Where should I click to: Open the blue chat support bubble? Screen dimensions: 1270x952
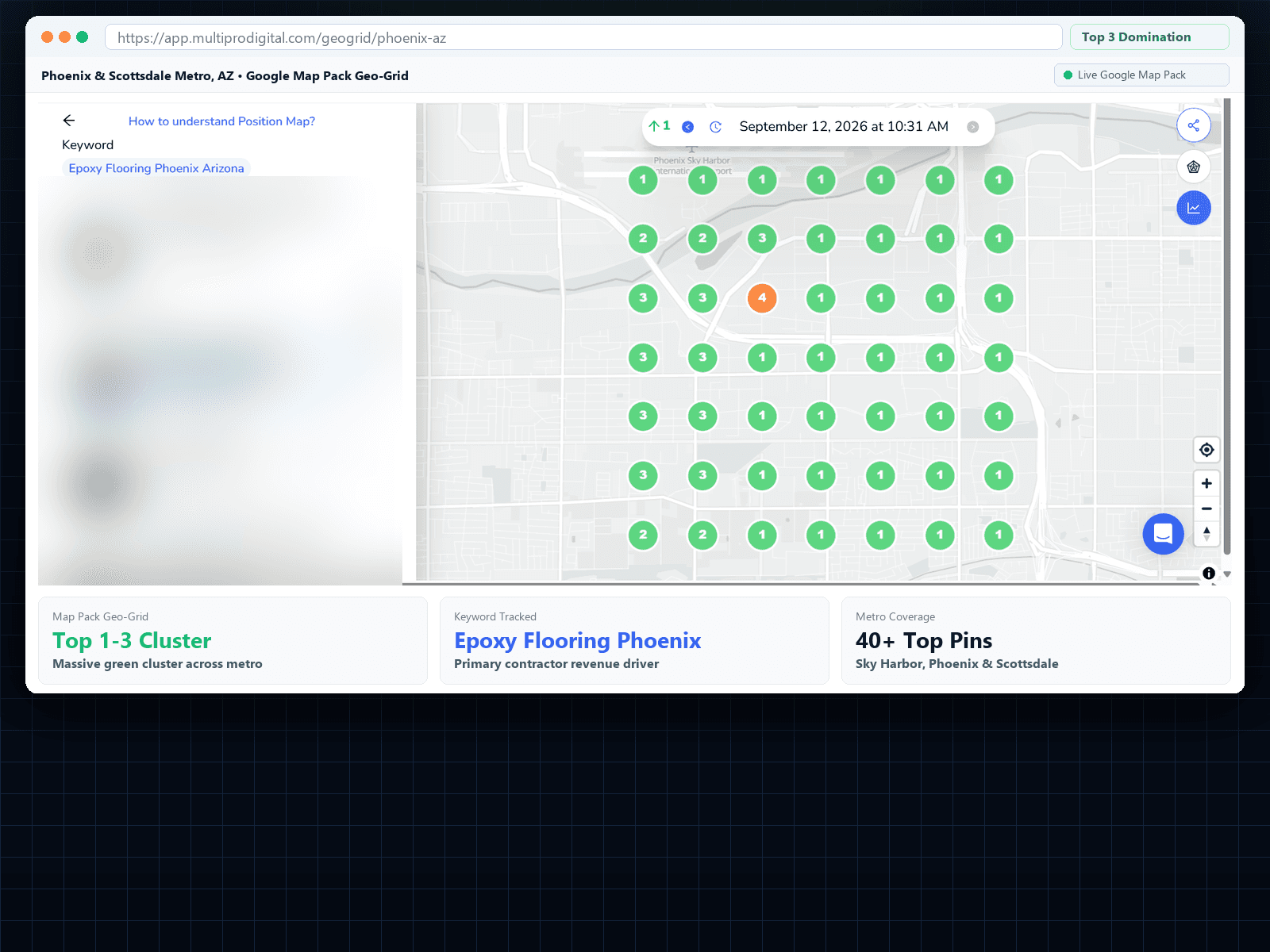point(1163,534)
